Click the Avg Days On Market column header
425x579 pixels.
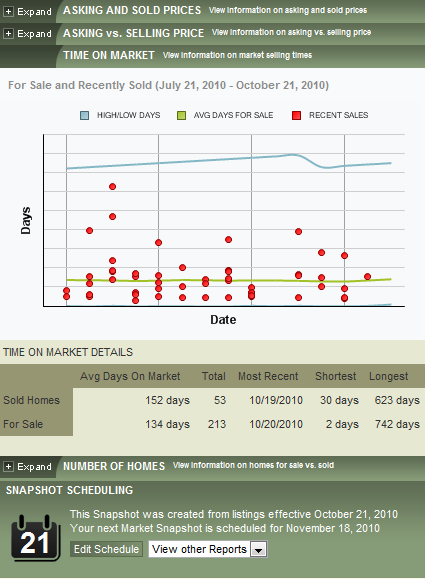click(x=130, y=376)
